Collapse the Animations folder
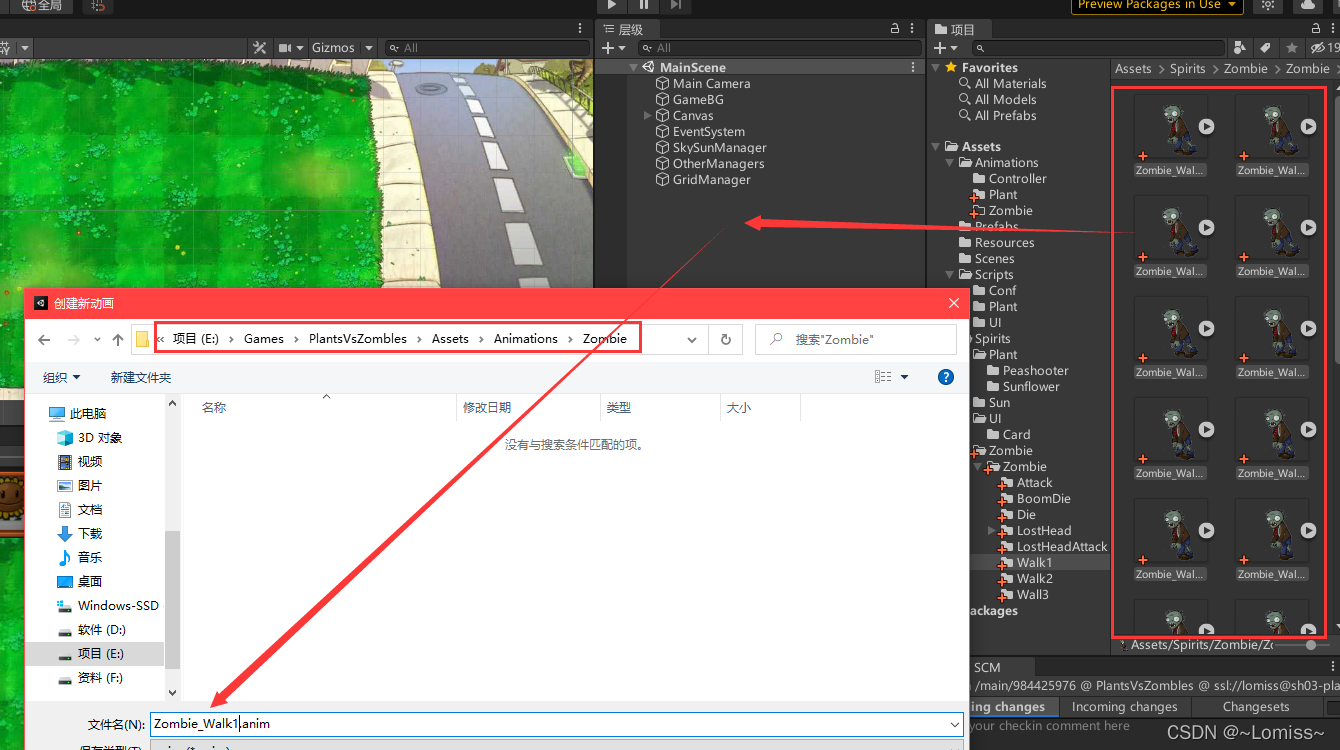This screenshot has width=1340, height=750. click(x=950, y=163)
